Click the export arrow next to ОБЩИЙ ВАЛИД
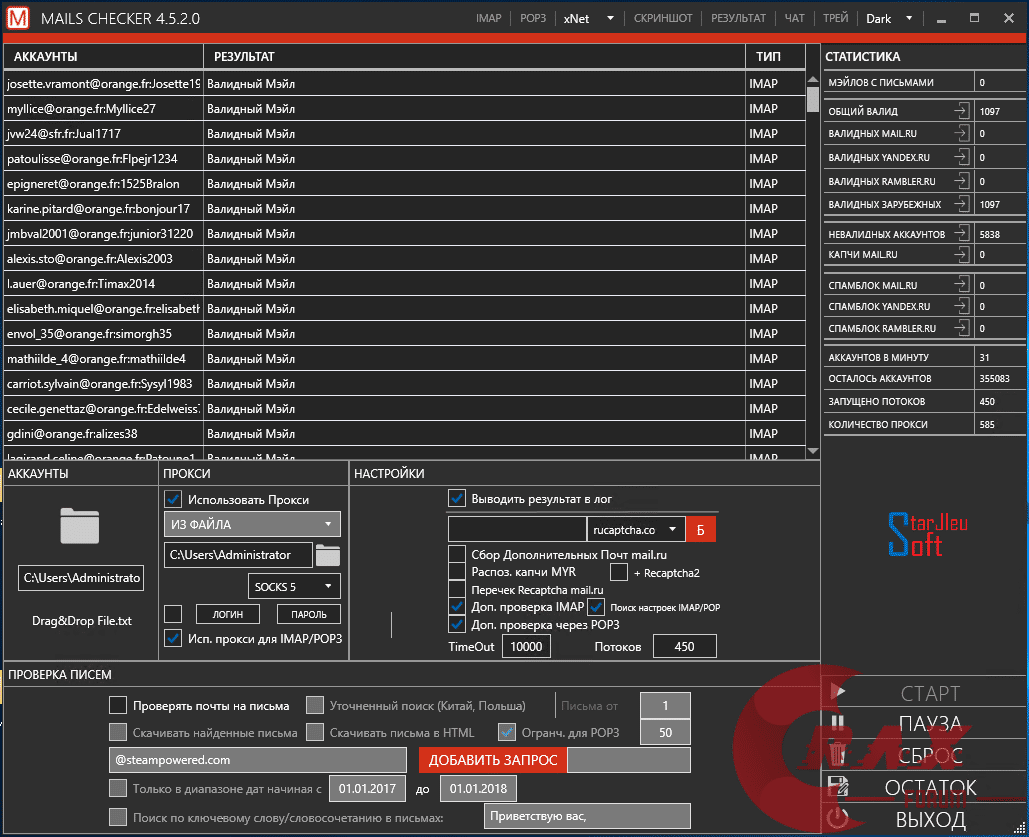1029x837 pixels. [961, 111]
